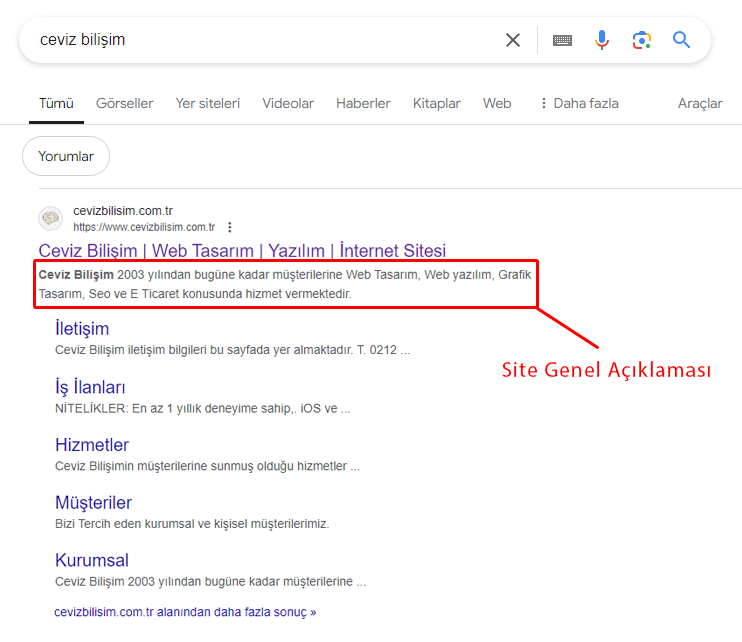The width and height of the screenshot is (742, 642).
Task: Click 'cevizbilisim.com.tr alanından daha fazla sonuç' link
Action: pos(185,612)
